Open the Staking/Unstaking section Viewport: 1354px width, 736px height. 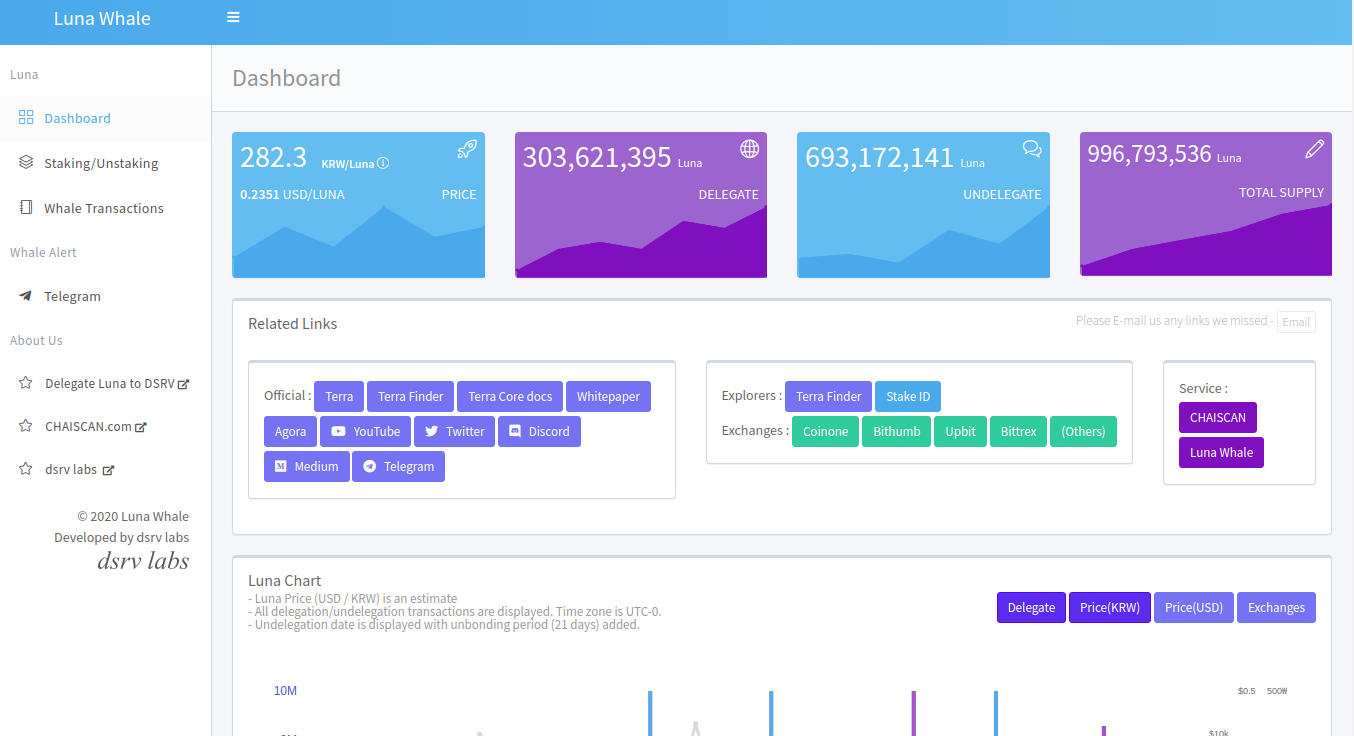(99, 162)
